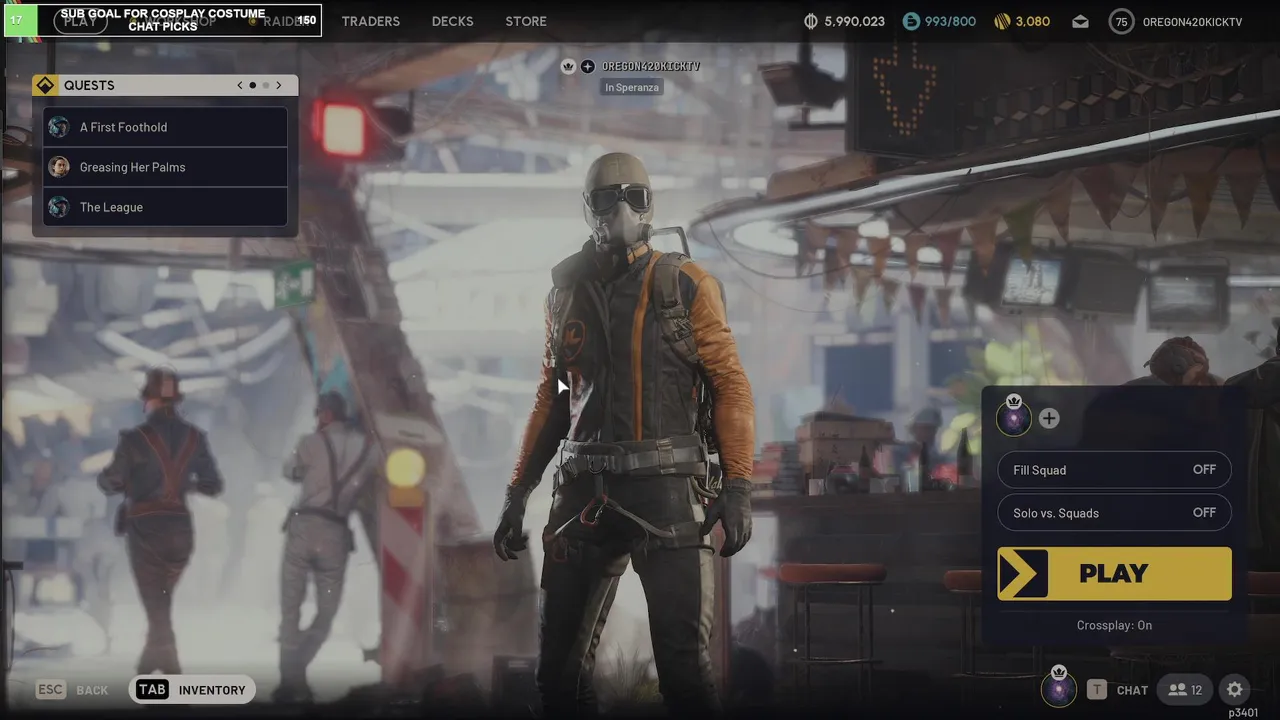Click the In Speranza status label
The height and width of the screenshot is (720, 1280).
(632, 87)
